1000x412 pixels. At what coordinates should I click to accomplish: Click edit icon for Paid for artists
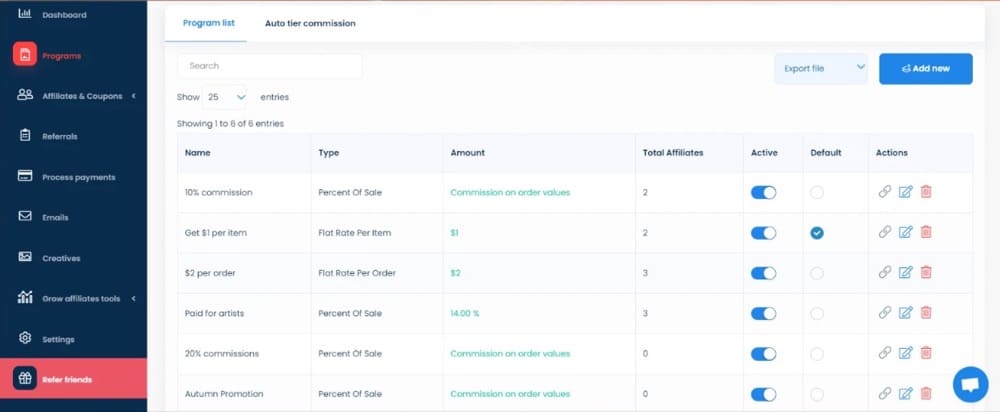tap(905, 313)
